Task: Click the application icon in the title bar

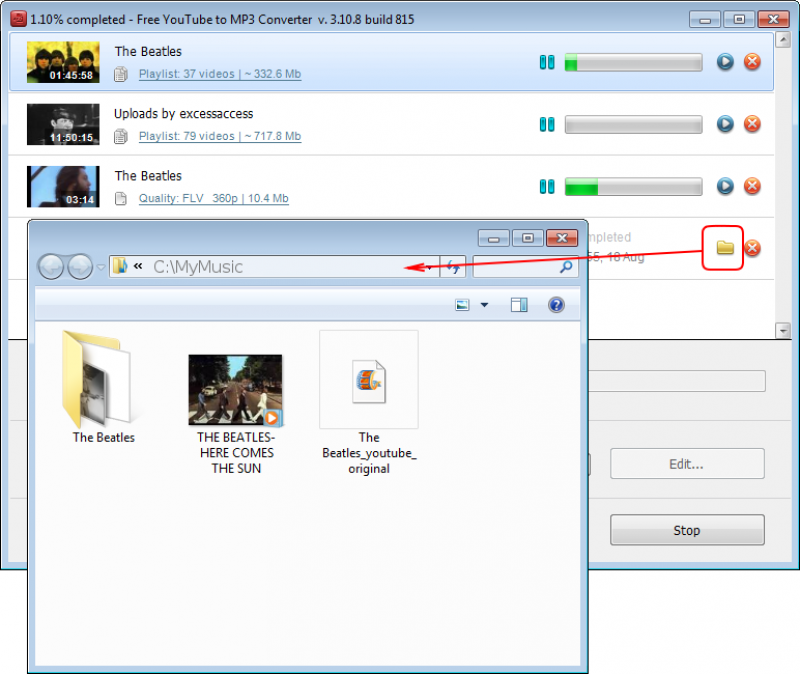Action: pyautogui.click(x=18, y=19)
